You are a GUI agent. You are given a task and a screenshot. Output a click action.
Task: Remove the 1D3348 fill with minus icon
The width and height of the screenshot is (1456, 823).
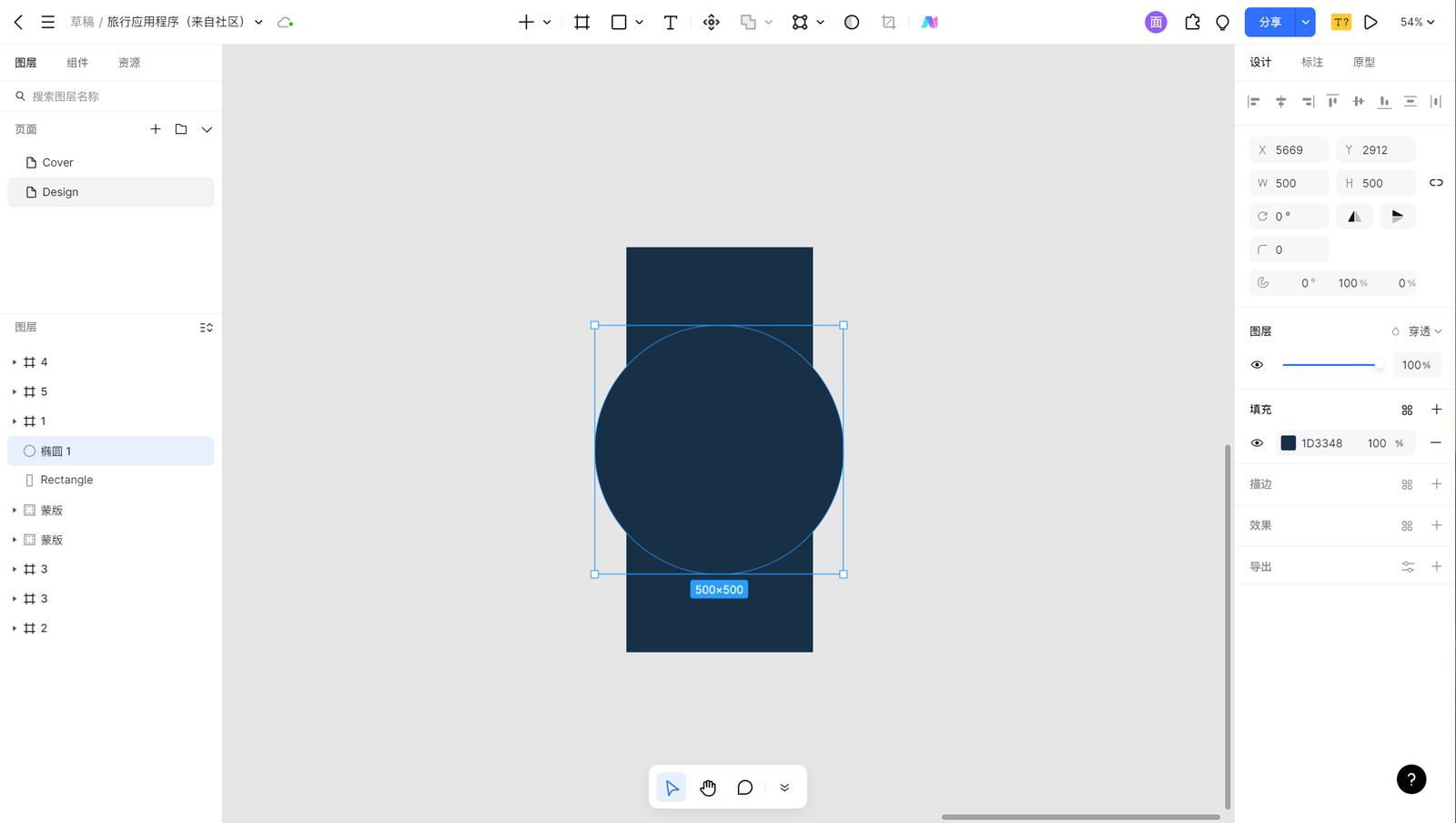tap(1436, 443)
